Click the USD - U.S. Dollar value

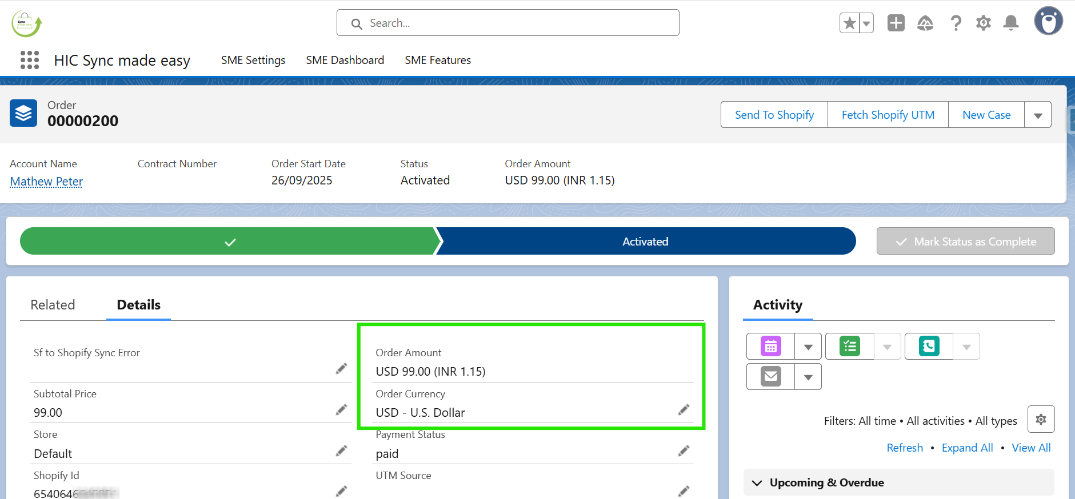(420, 413)
